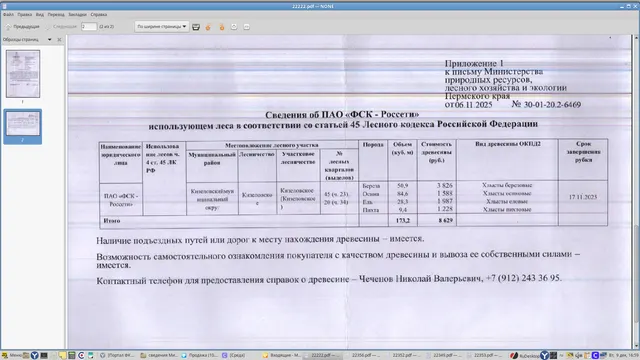Viewport: 640px width, 360px height.
Task: Click the Хлысты березовые table cell
Action: click(x=507, y=185)
